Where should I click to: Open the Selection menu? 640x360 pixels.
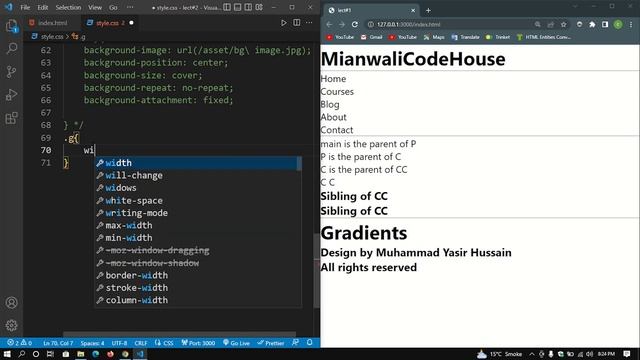pyautogui.click(x=68, y=7)
